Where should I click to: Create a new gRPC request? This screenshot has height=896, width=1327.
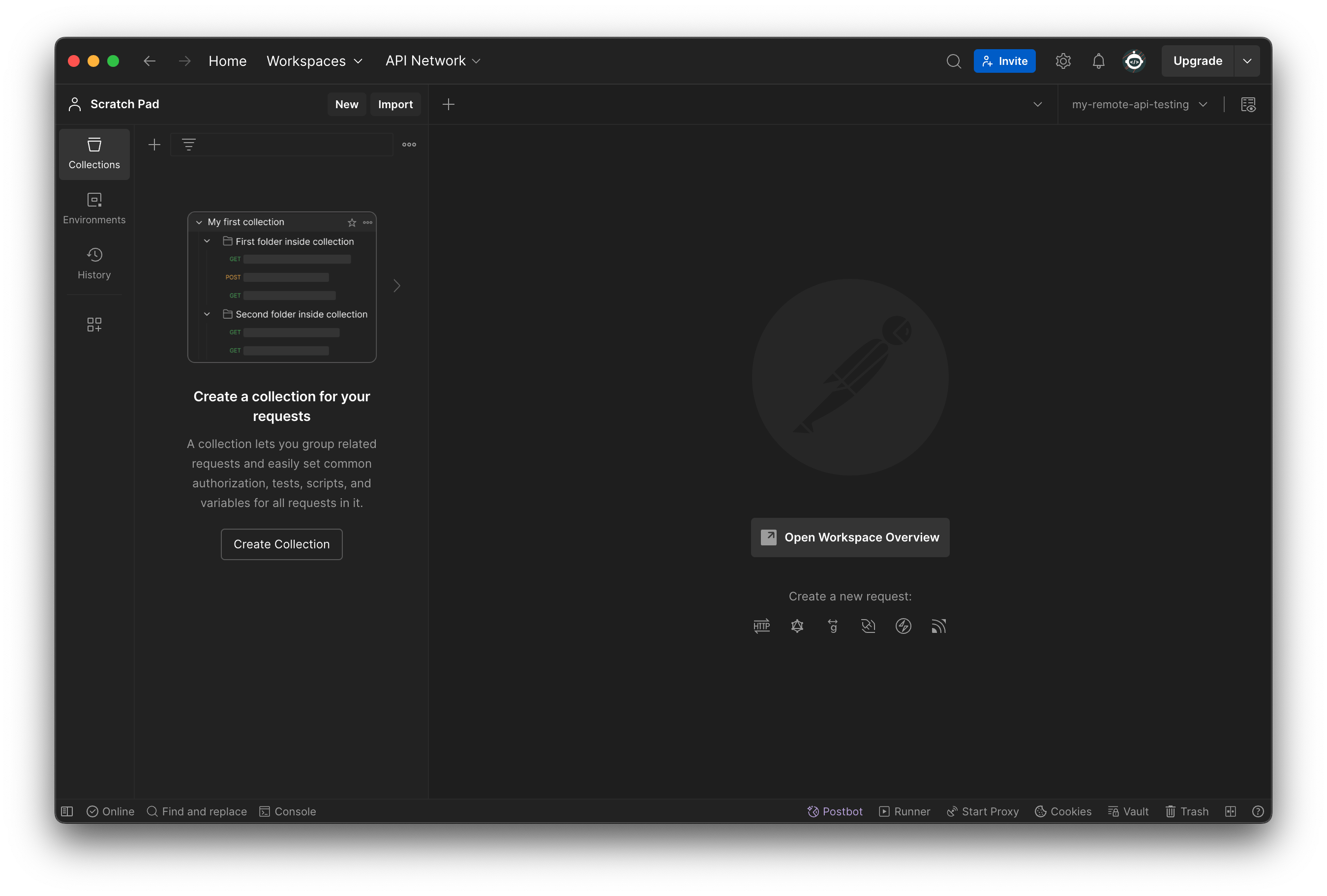[833, 626]
